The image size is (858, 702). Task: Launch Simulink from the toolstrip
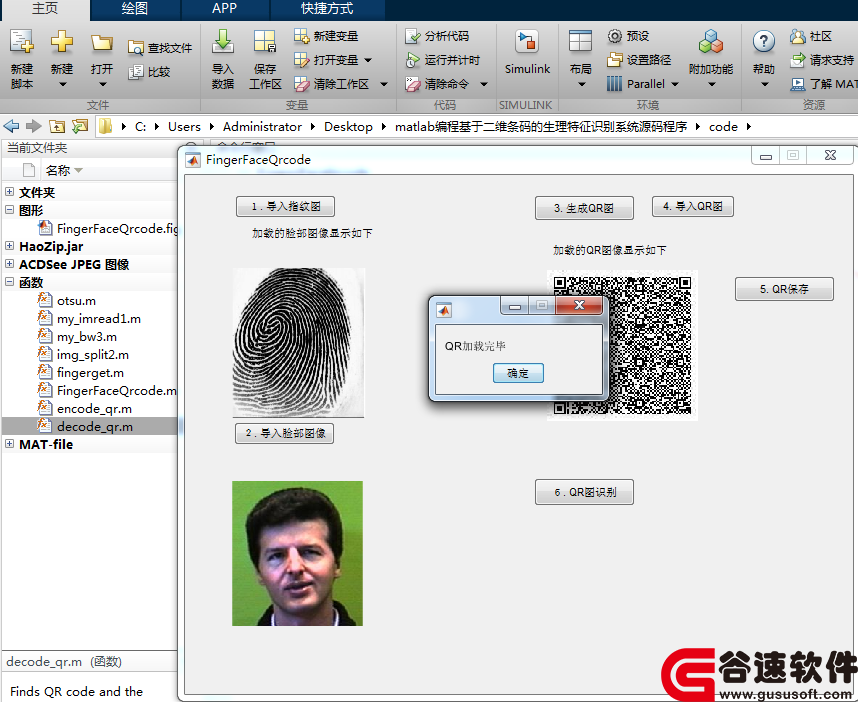tap(527, 52)
